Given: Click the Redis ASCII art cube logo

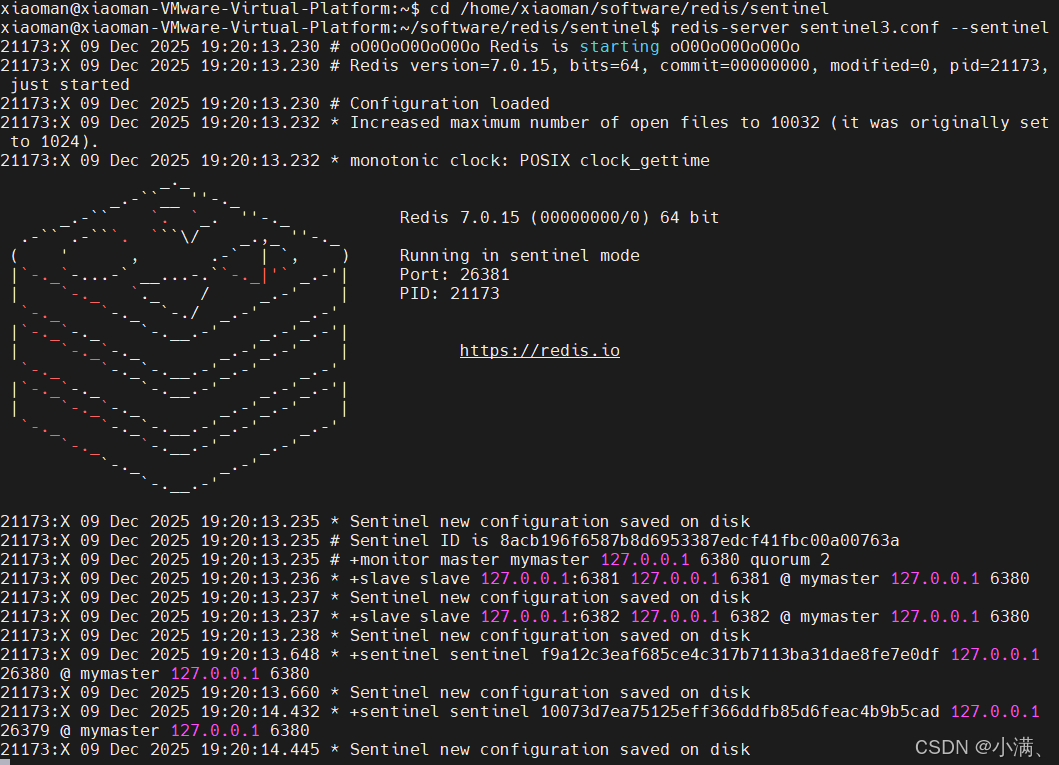Looking at the screenshot, I should pos(180,336).
